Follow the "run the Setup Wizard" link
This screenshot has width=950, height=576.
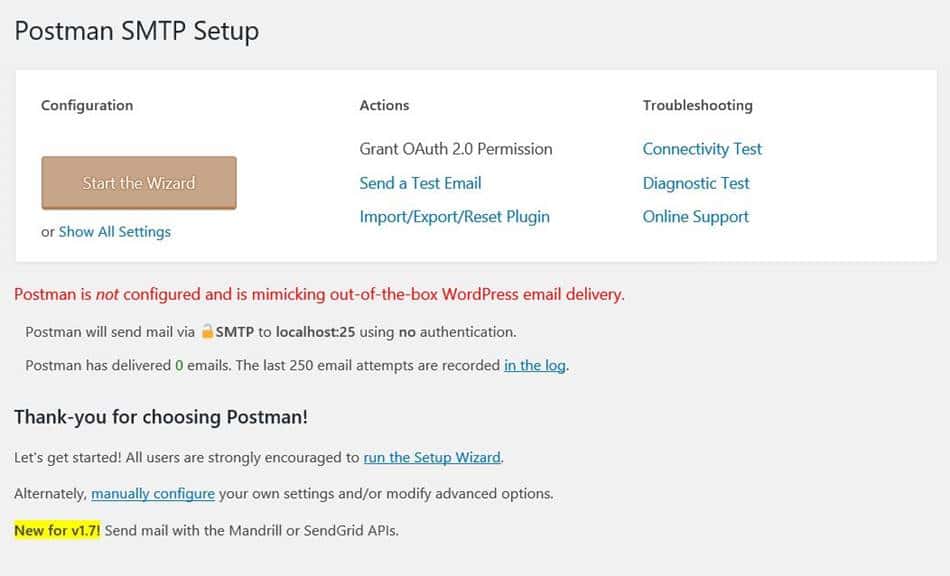[x=432, y=458]
